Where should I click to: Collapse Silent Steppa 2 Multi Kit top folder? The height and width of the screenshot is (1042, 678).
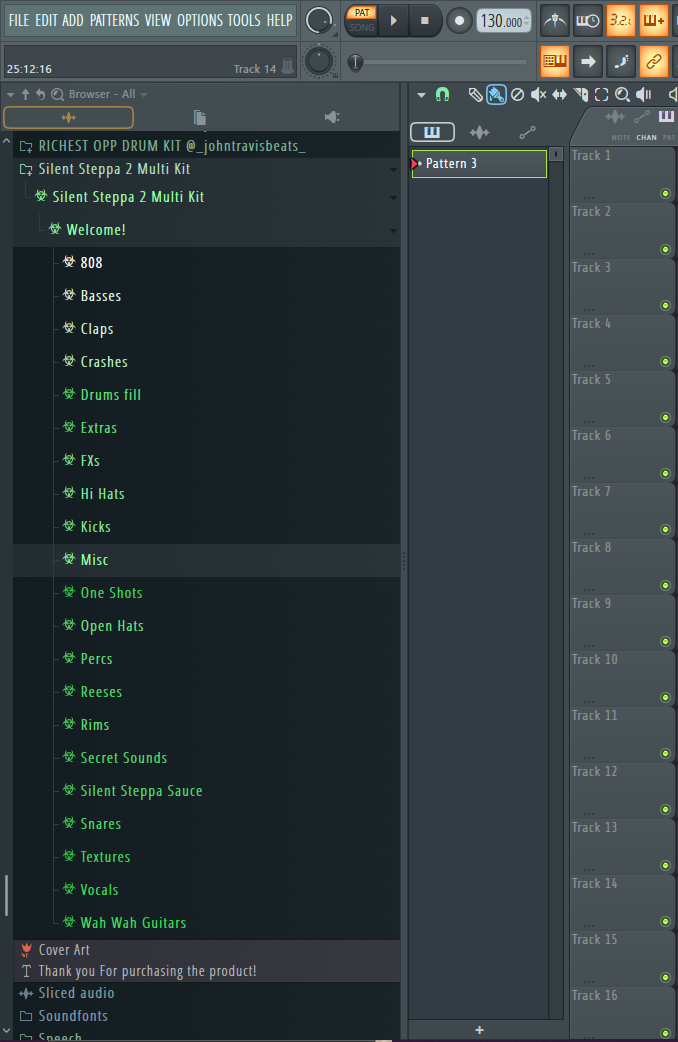pos(393,170)
